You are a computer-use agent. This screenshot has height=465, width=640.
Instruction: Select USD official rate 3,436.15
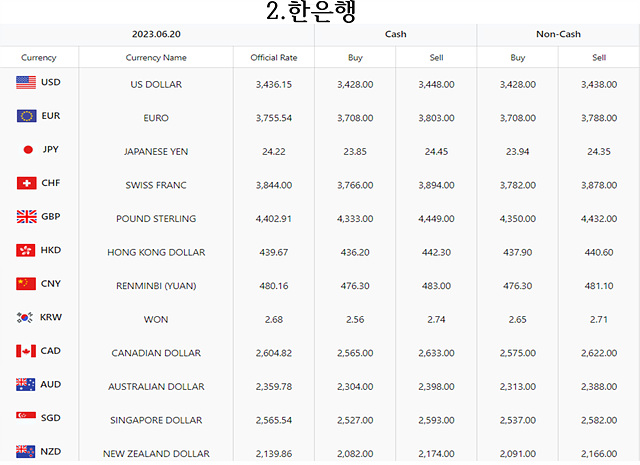pos(274,85)
